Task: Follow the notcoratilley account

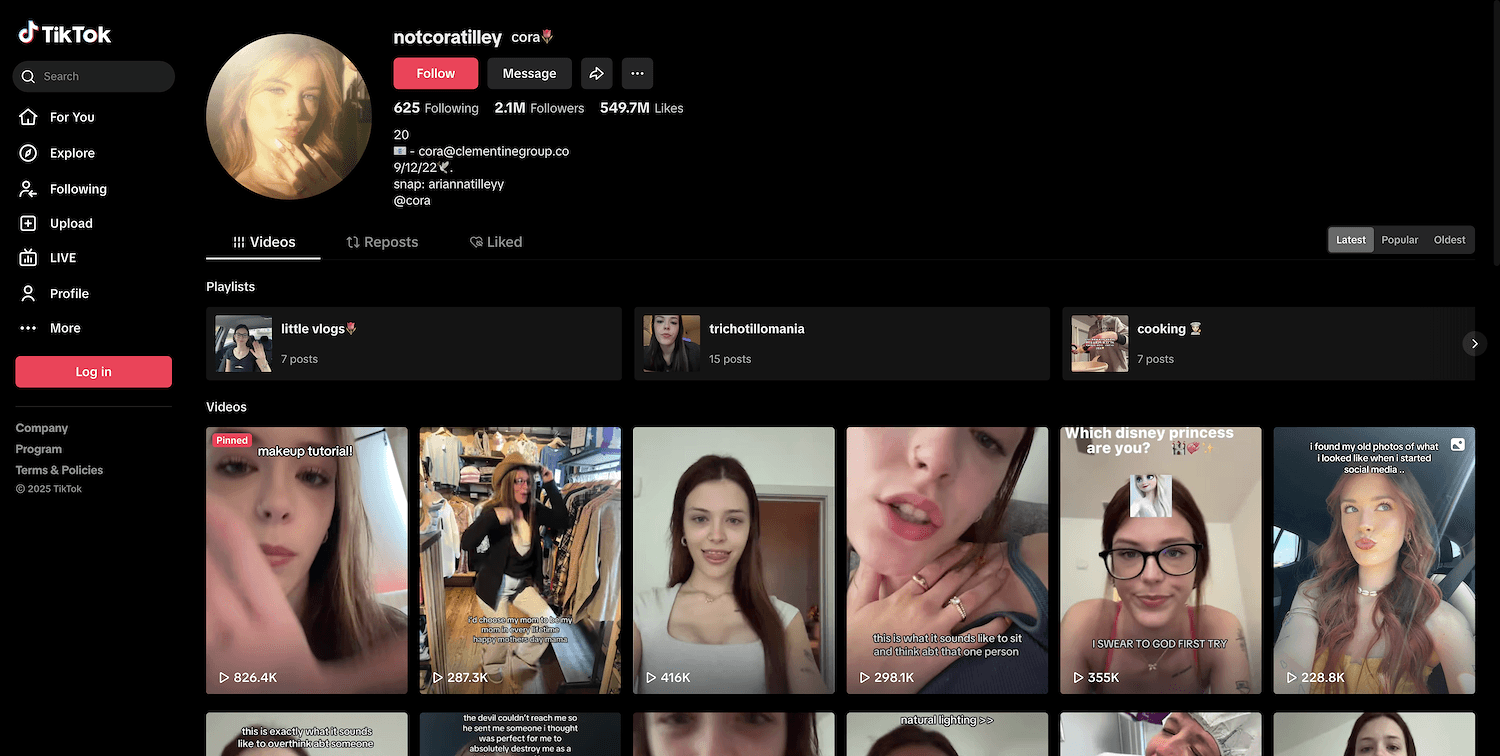Action: pos(435,73)
